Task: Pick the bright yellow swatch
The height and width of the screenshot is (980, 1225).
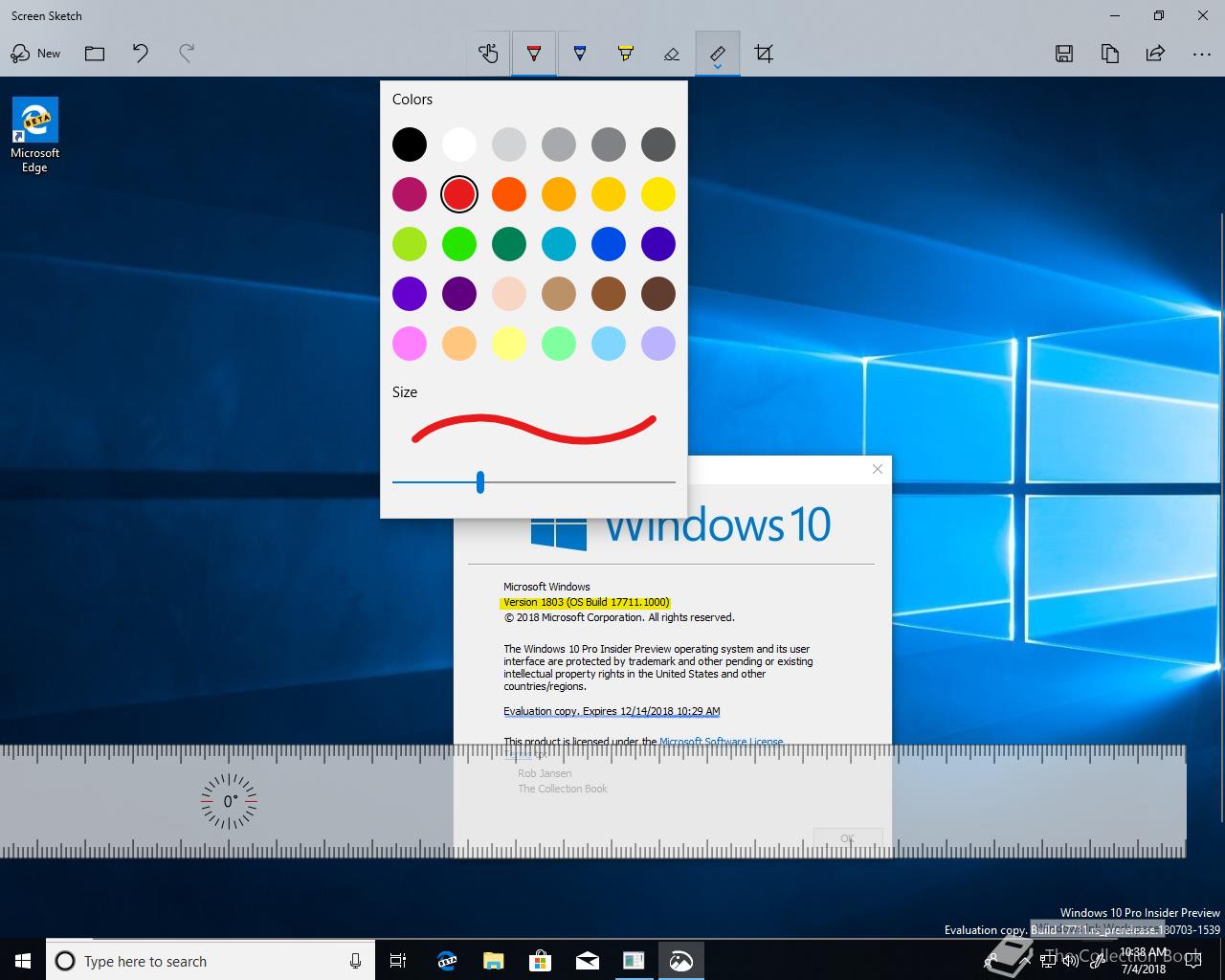Action: click(658, 194)
